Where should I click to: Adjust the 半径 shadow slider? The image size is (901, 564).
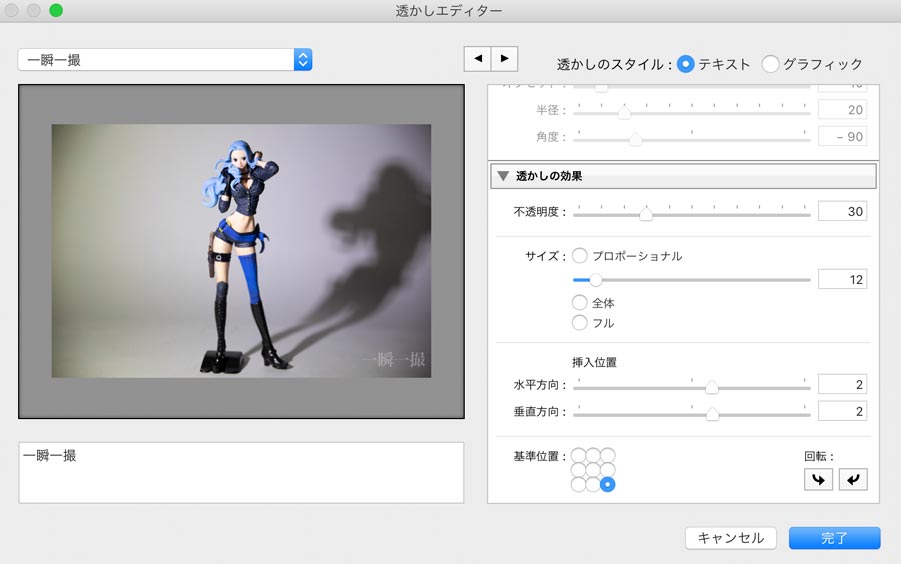625,113
